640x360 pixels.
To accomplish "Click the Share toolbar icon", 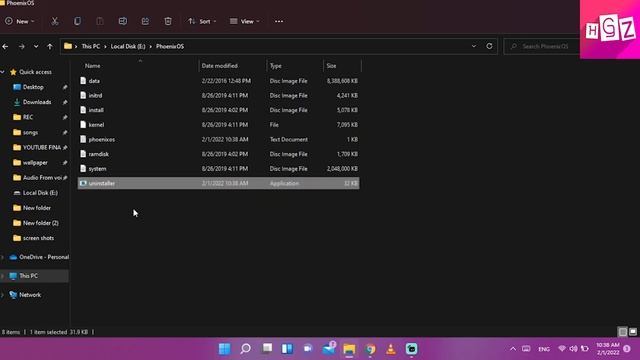I will click(145, 21).
